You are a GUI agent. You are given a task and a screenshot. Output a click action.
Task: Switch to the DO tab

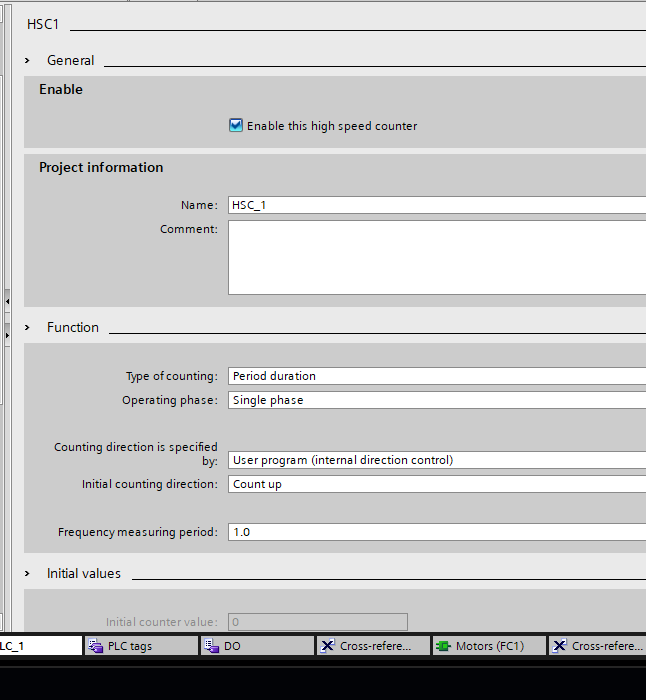click(x=257, y=646)
